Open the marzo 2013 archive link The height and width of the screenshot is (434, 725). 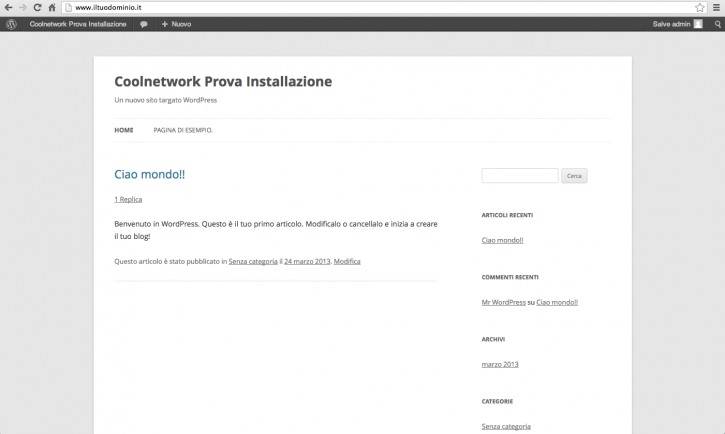[x=500, y=365]
